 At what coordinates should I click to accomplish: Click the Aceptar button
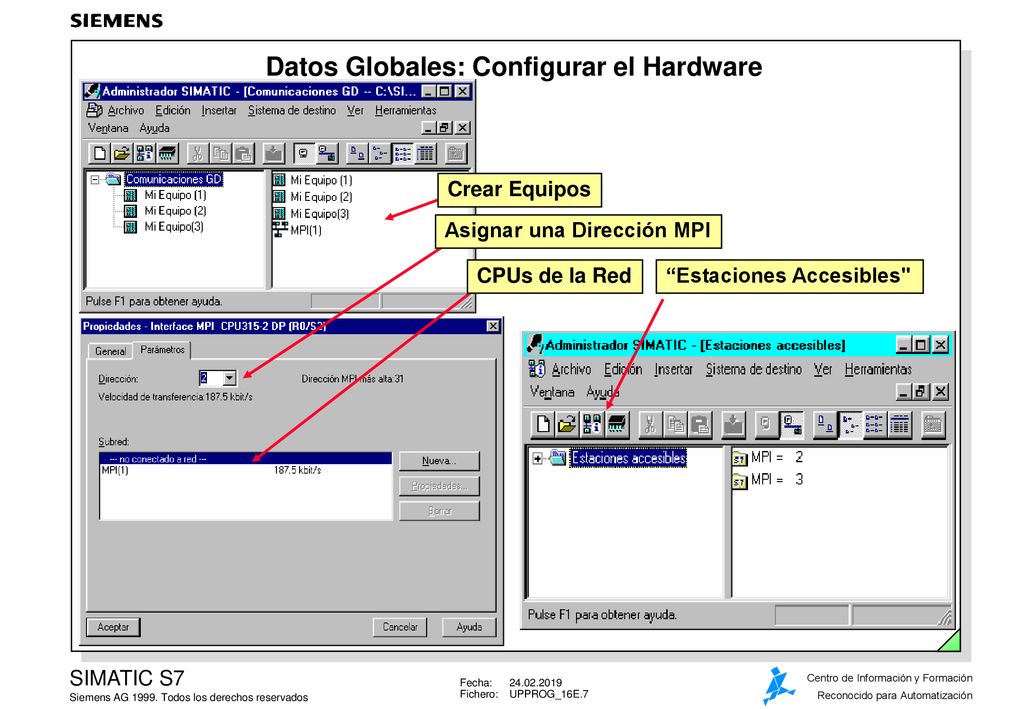[113, 627]
